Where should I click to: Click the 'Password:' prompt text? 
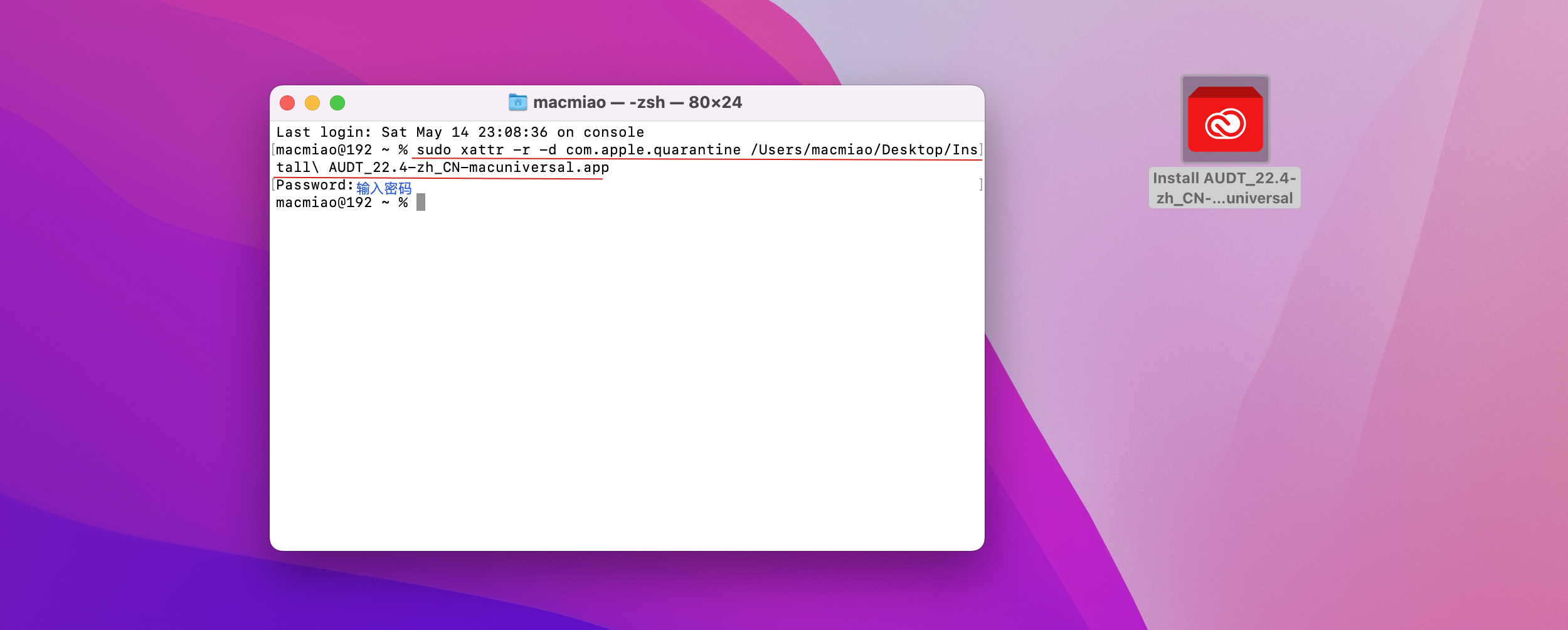(x=314, y=185)
